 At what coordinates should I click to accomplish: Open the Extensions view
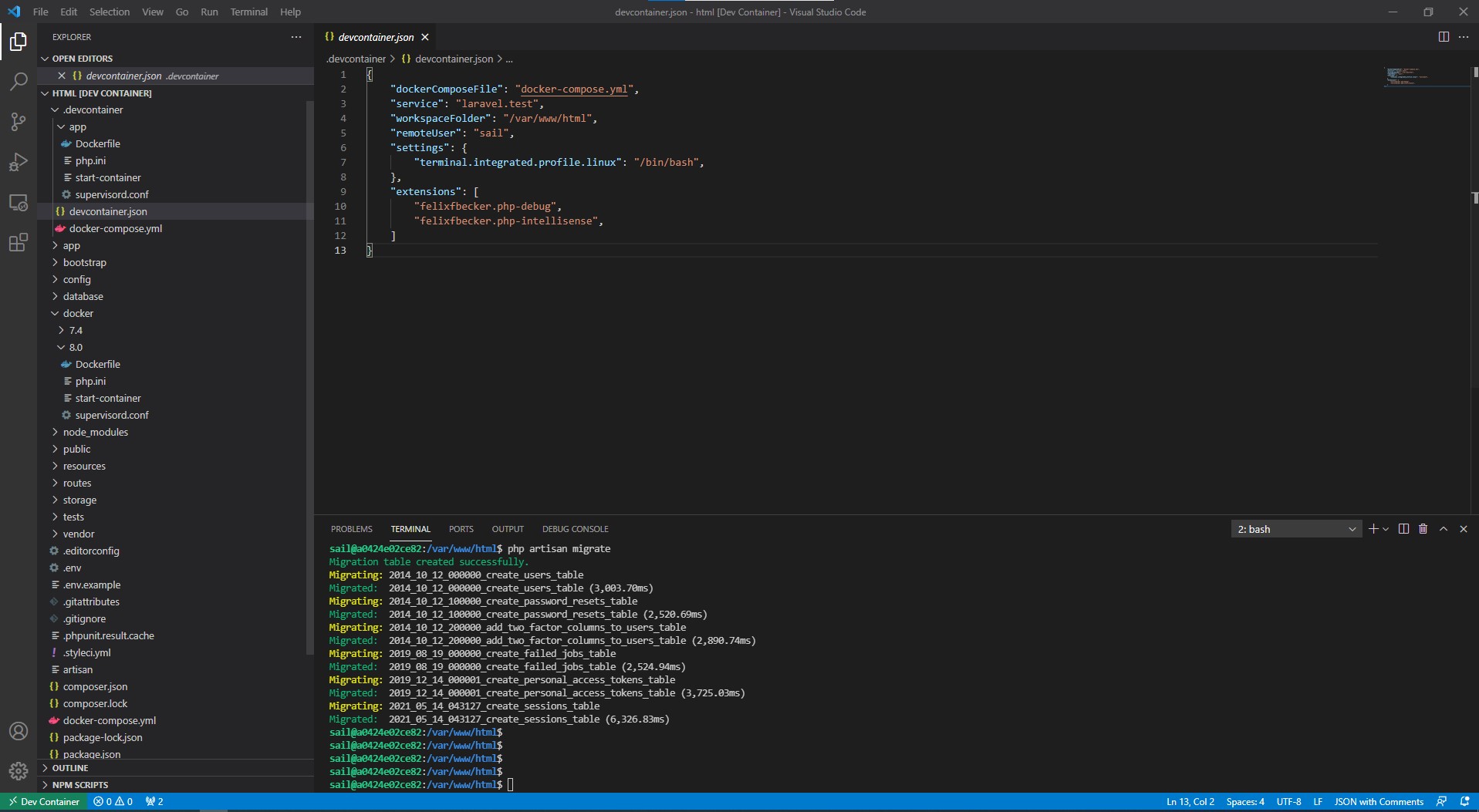[18, 243]
